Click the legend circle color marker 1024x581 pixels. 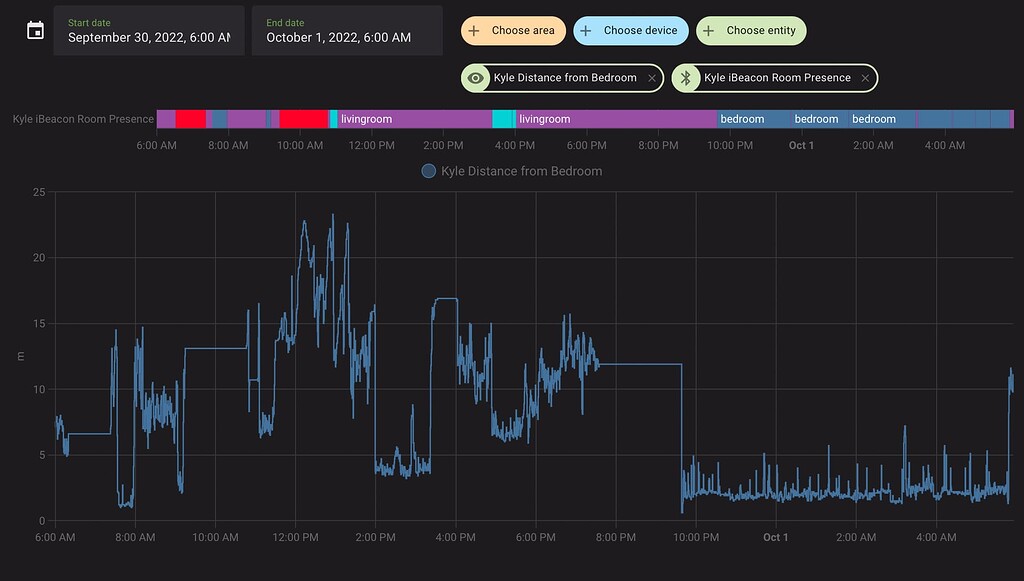pos(429,171)
